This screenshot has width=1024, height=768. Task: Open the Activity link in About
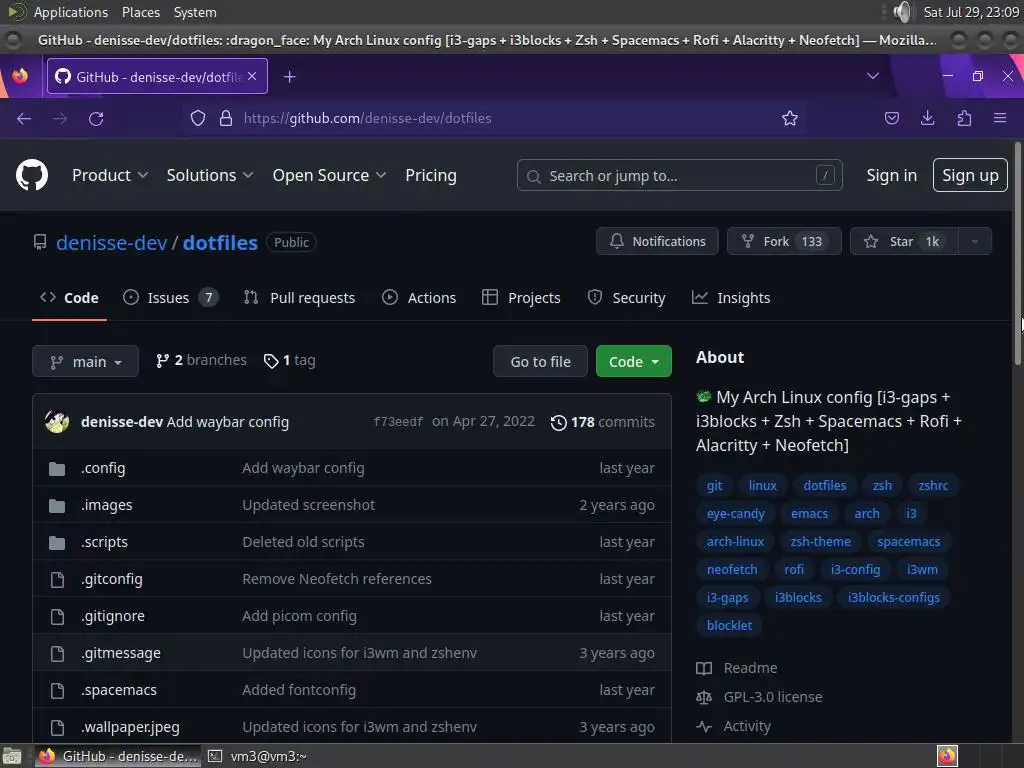733,726
